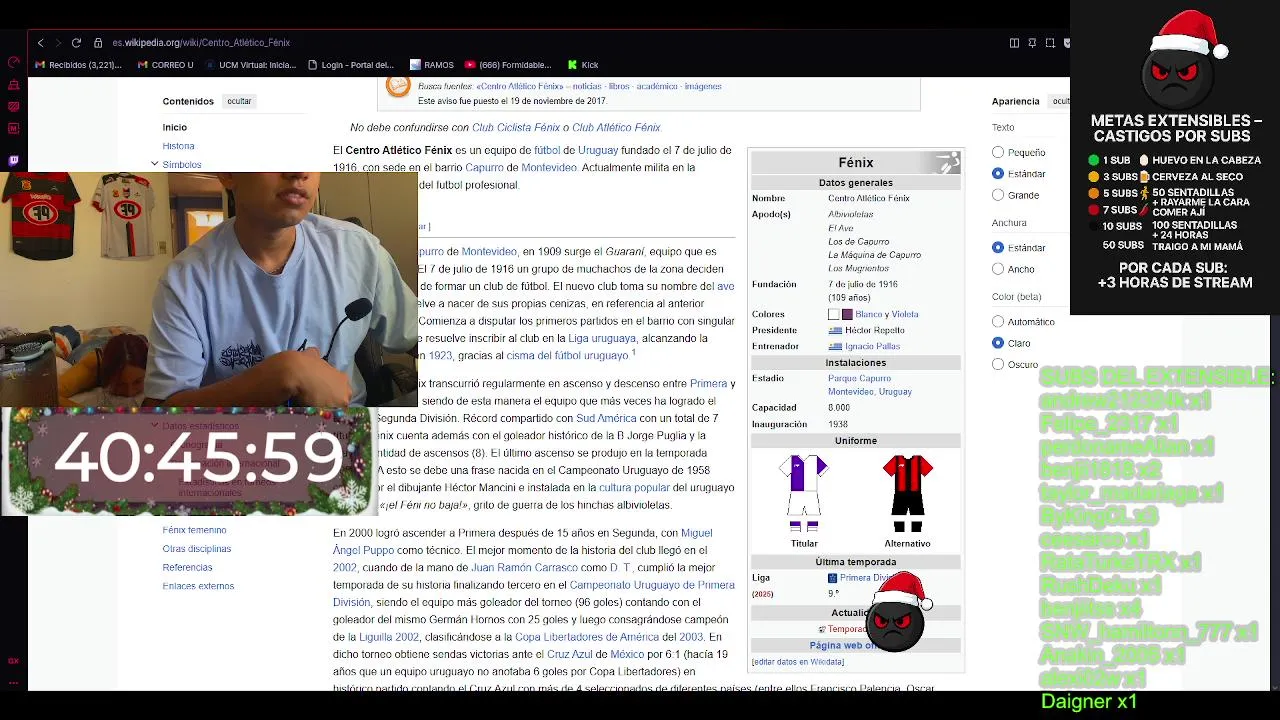This screenshot has height=720, width=1280.
Task: Open 'Liguilla 2002' link
Action: click(388, 637)
